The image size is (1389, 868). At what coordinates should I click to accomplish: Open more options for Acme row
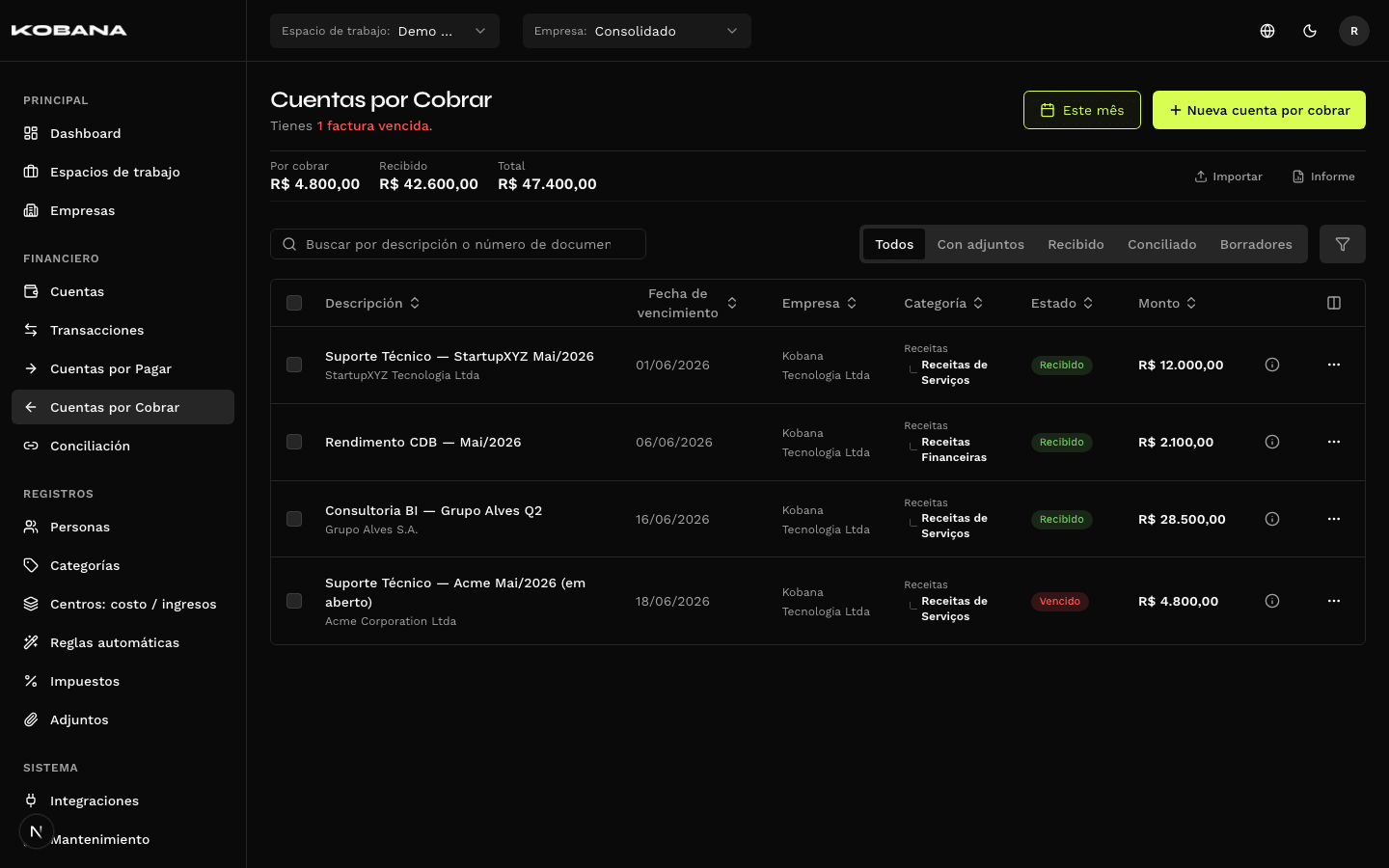tap(1334, 601)
